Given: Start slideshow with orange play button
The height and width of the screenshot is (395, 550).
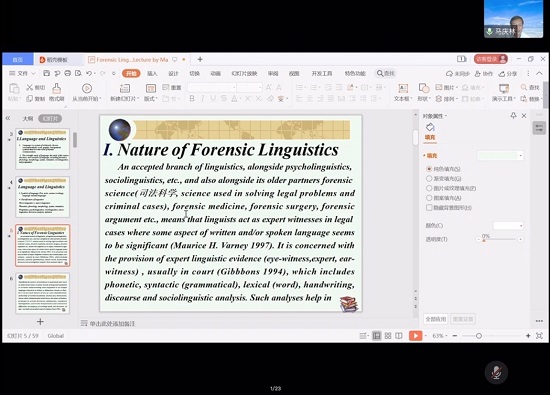Looking at the screenshot, I should tap(415, 336).
